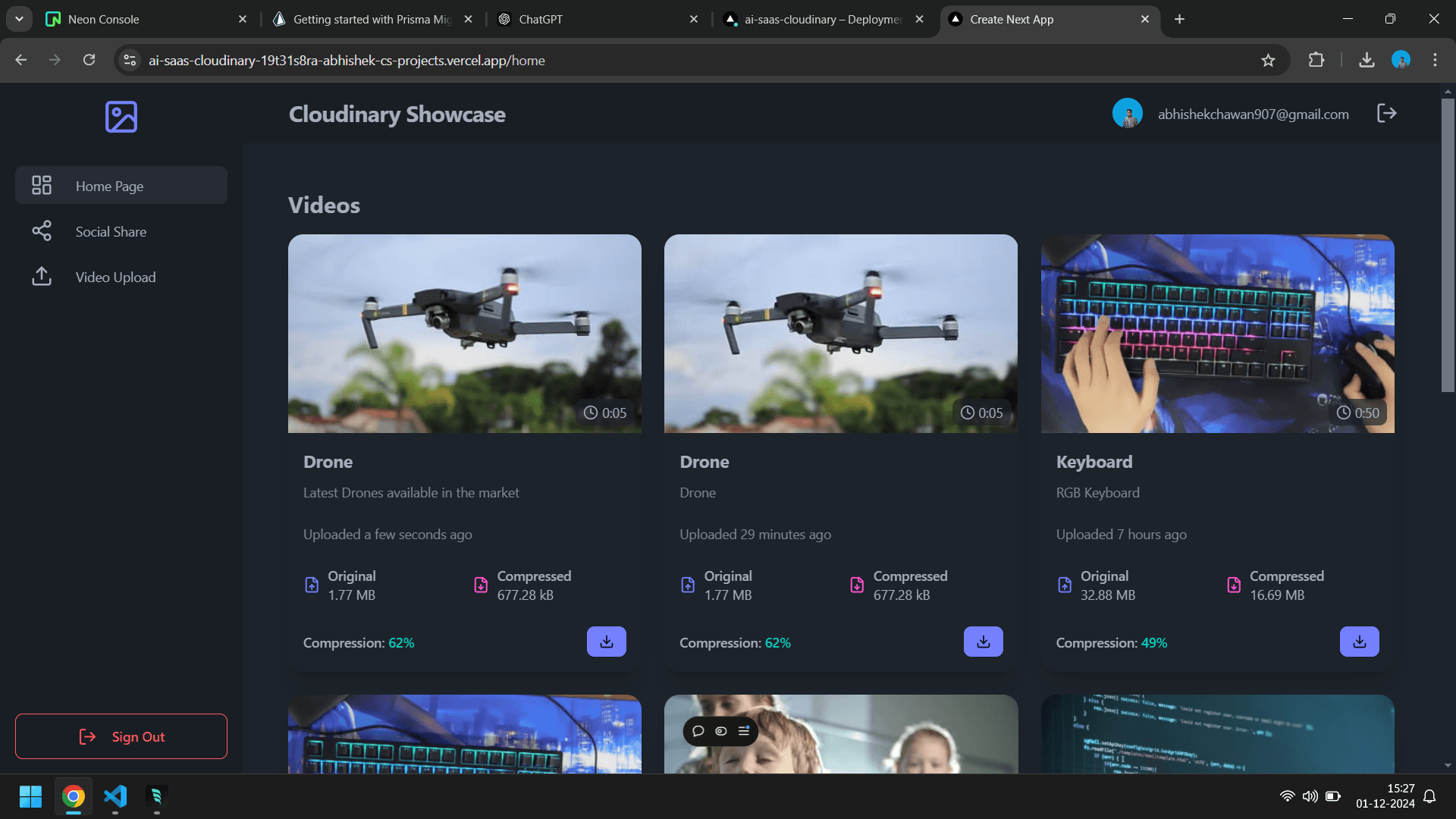Close the Neon Console tab
1456x819 pixels.
pyautogui.click(x=243, y=19)
